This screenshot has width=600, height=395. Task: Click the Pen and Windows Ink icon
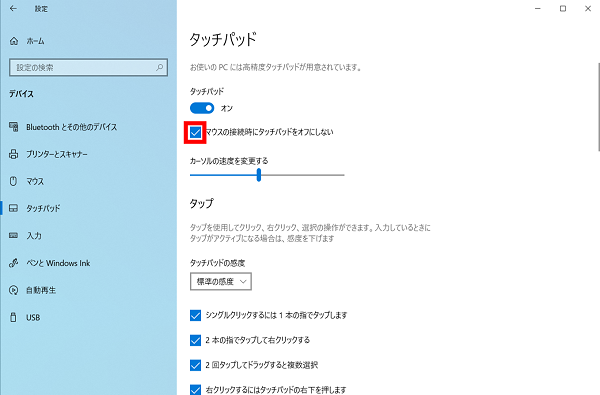(14, 263)
